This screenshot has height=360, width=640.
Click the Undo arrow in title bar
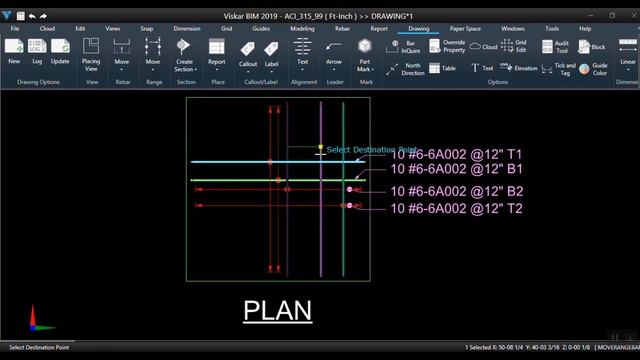tap(32, 16)
